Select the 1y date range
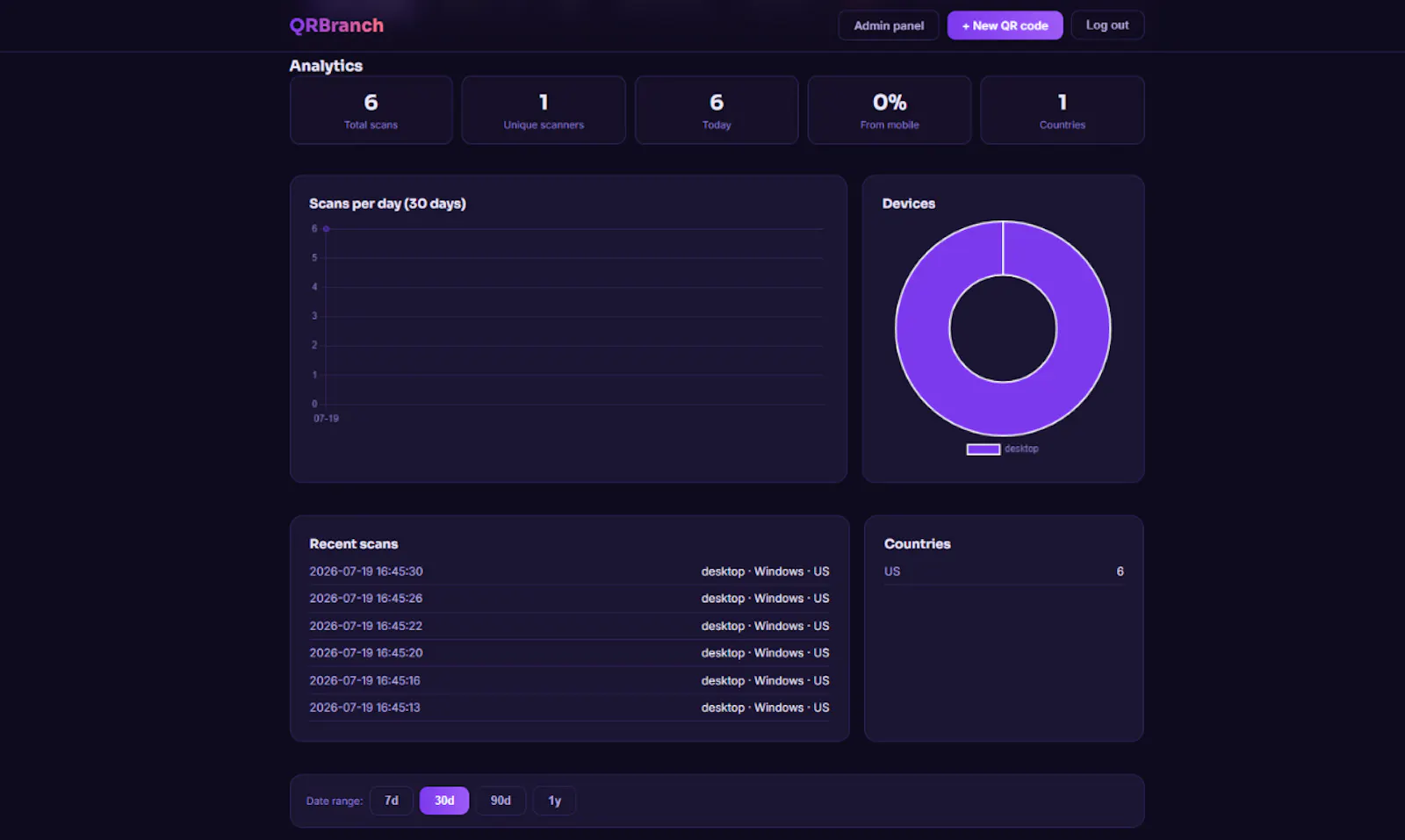1405x840 pixels. pos(554,801)
